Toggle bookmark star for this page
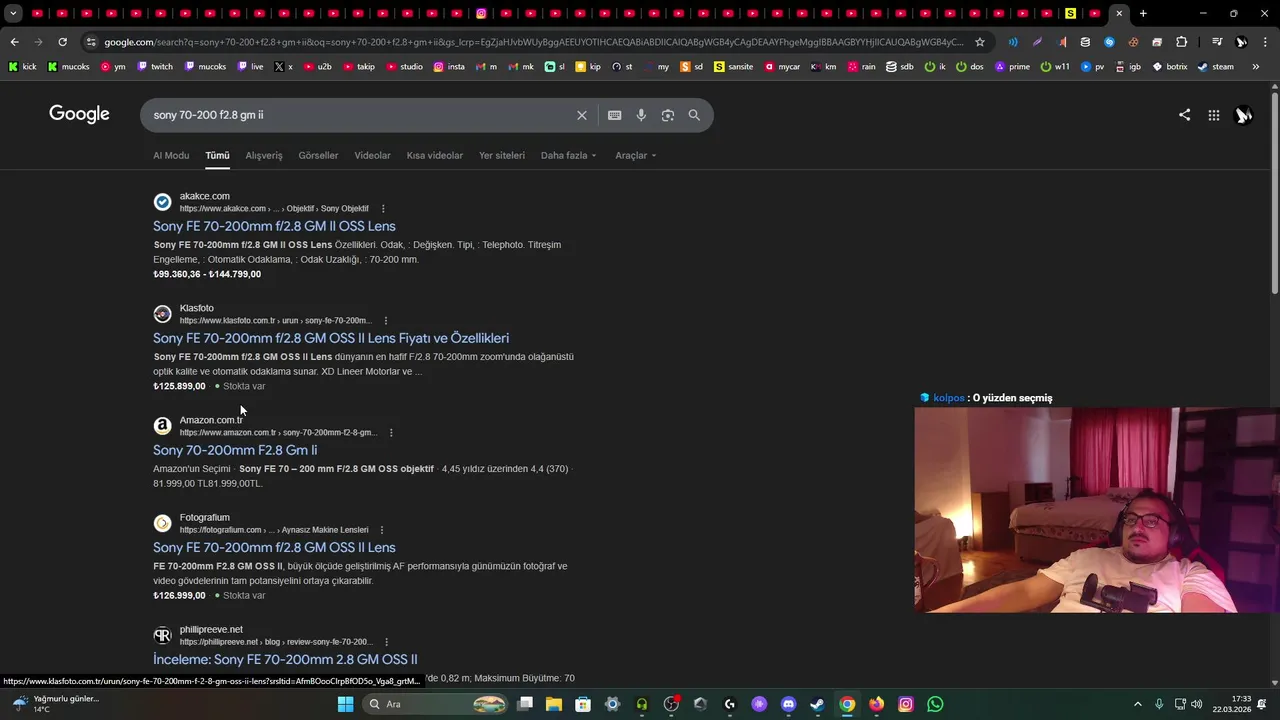1280x720 pixels. point(980,42)
